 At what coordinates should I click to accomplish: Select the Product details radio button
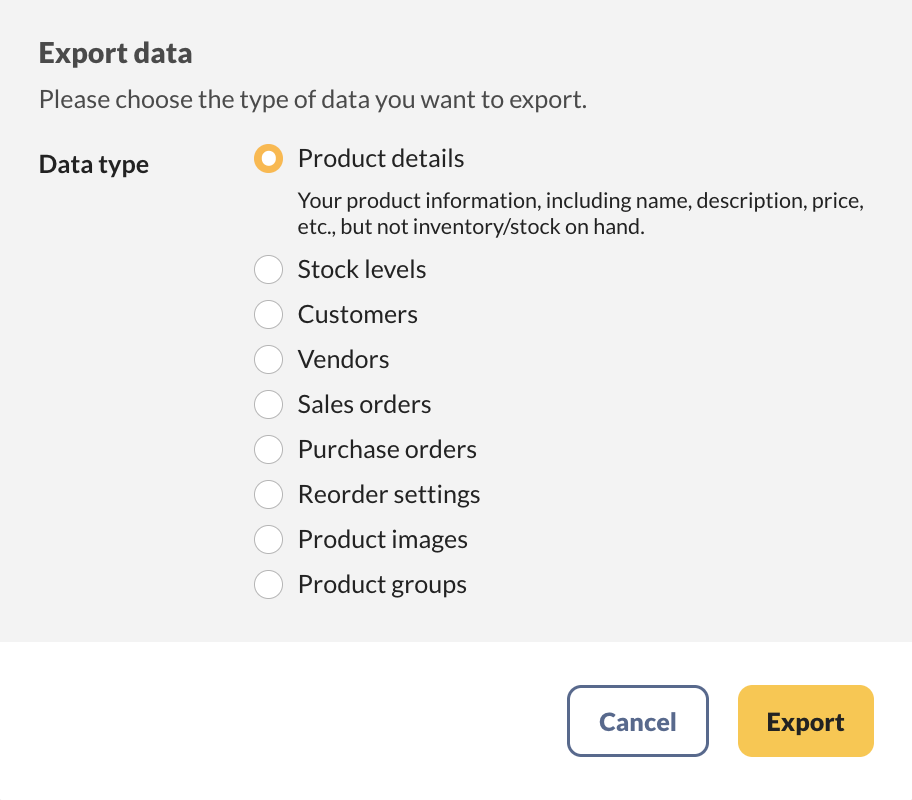pyautogui.click(x=268, y=159)
